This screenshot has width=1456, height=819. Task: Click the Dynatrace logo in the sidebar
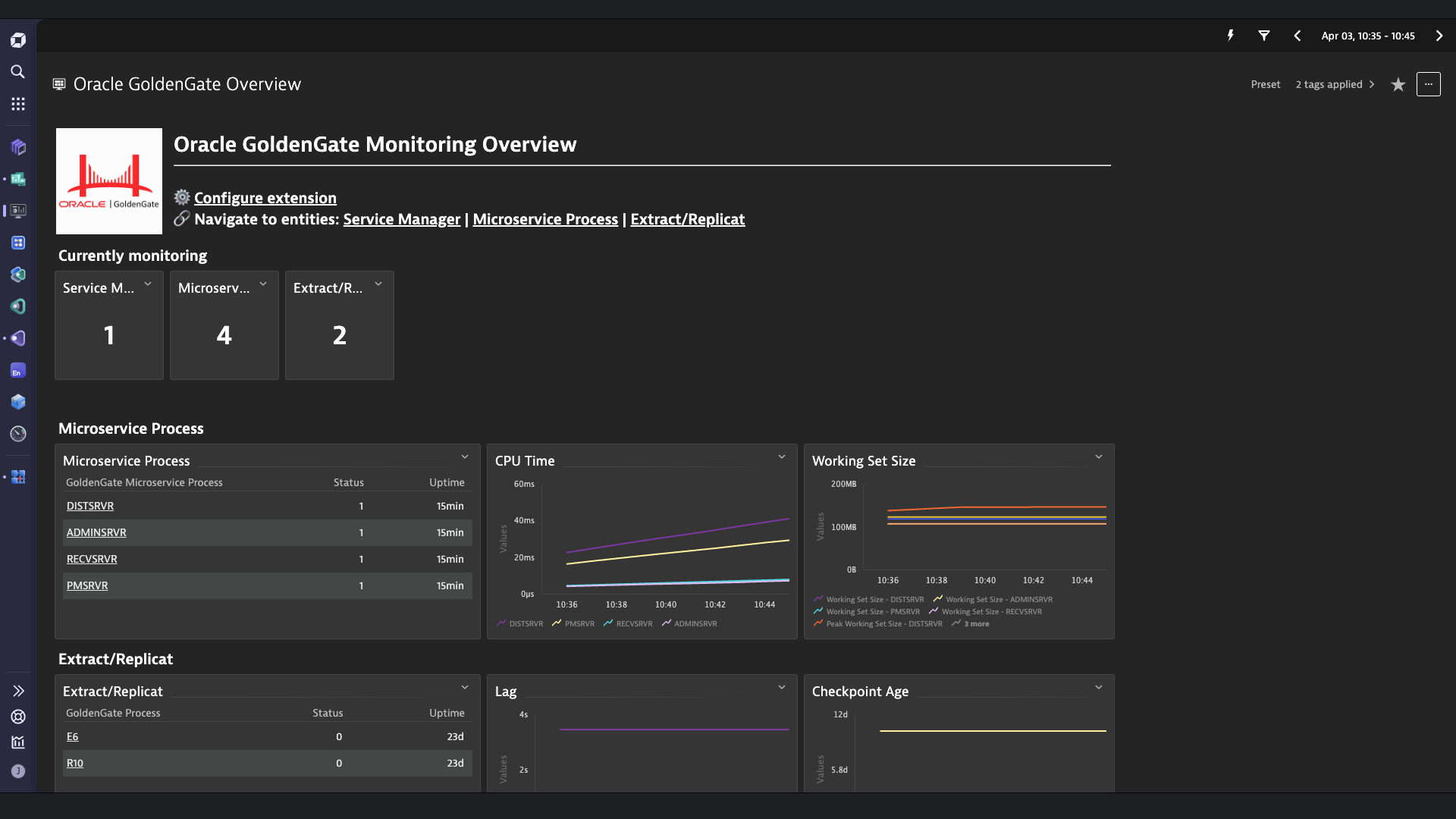(18, 40)
